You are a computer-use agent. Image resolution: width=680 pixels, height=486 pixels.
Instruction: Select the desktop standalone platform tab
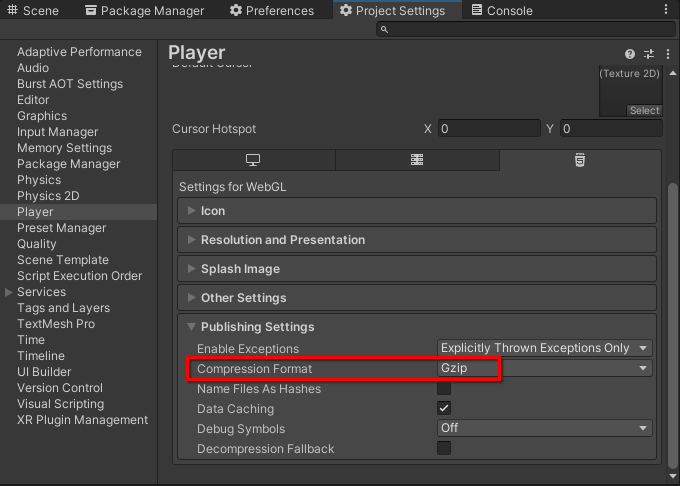click(253, 160)
